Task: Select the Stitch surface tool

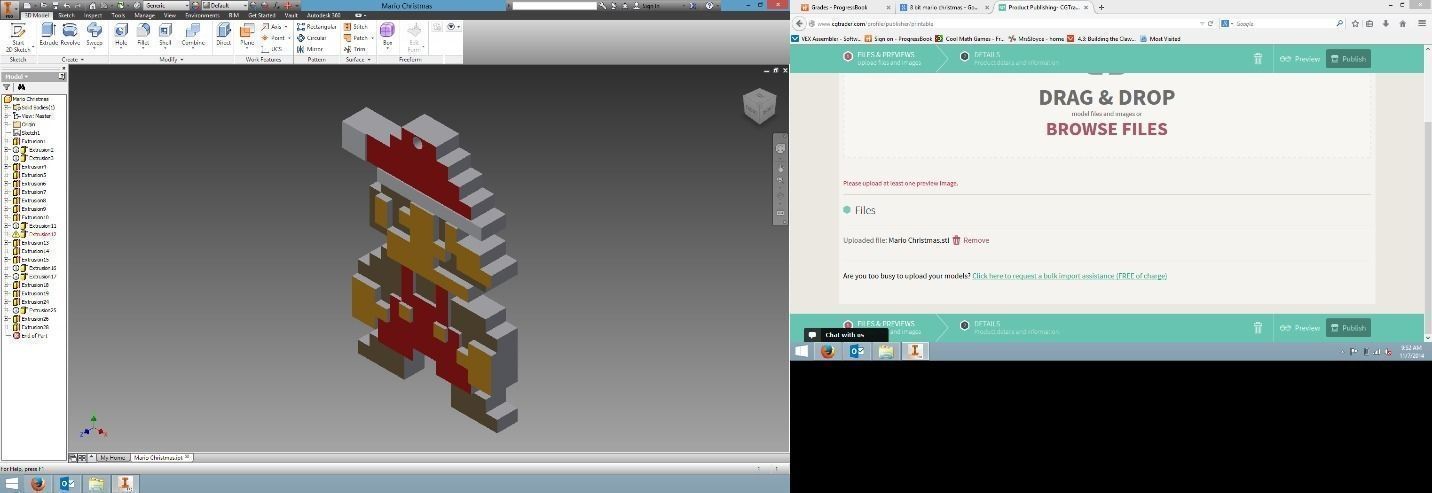Action: pos(355,27)
